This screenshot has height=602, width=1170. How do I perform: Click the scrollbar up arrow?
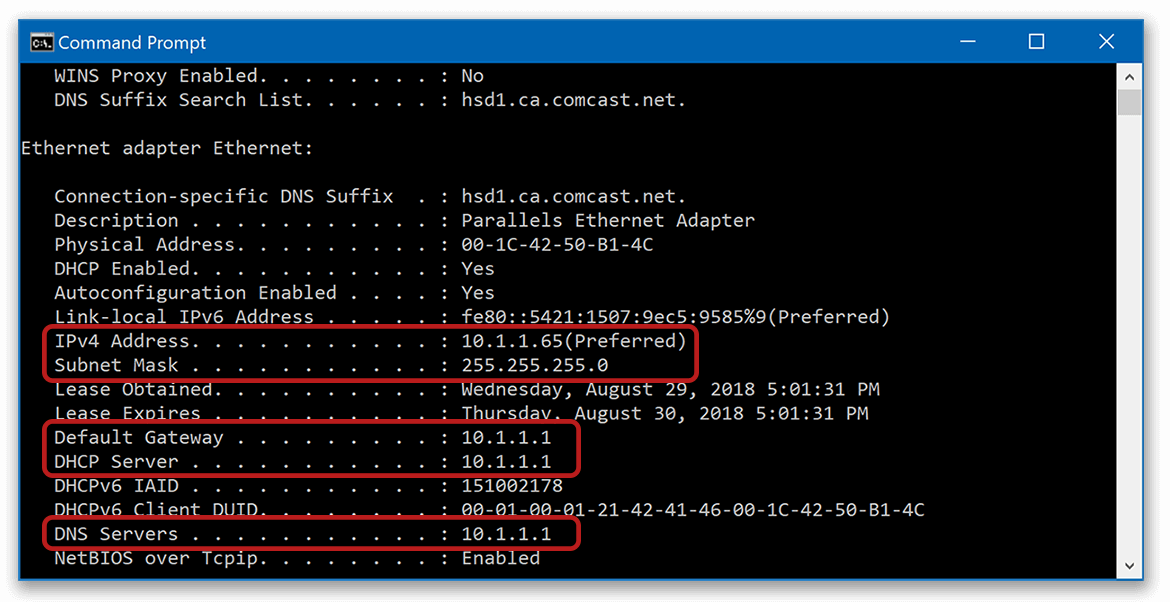click(x=1129, y=76)
